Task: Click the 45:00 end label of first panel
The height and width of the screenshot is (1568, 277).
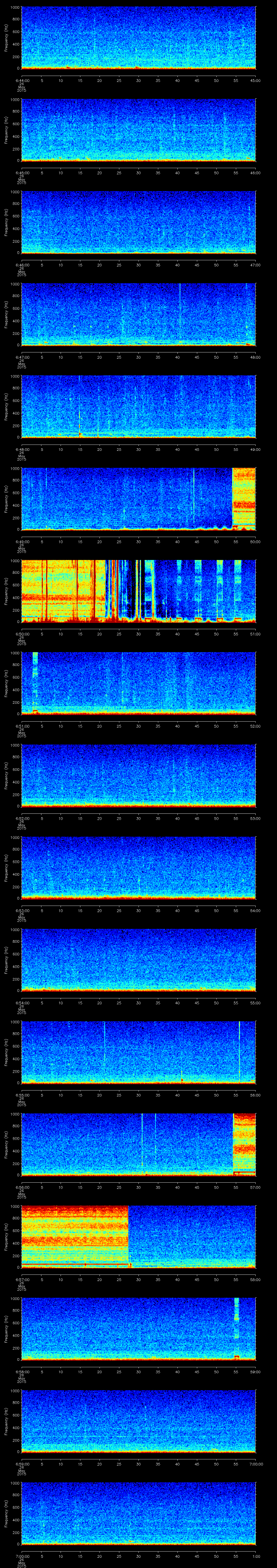Action: coord(256,80)
